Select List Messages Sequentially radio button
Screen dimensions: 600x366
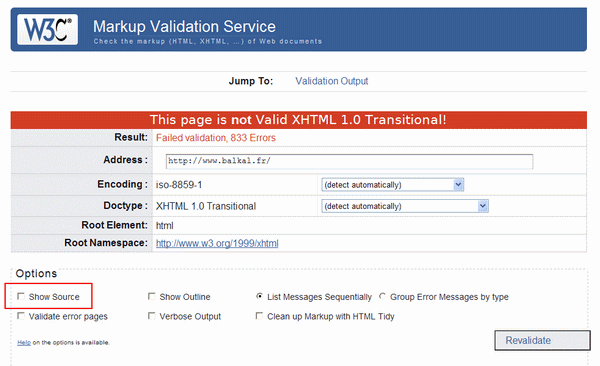tap(259, 296)
